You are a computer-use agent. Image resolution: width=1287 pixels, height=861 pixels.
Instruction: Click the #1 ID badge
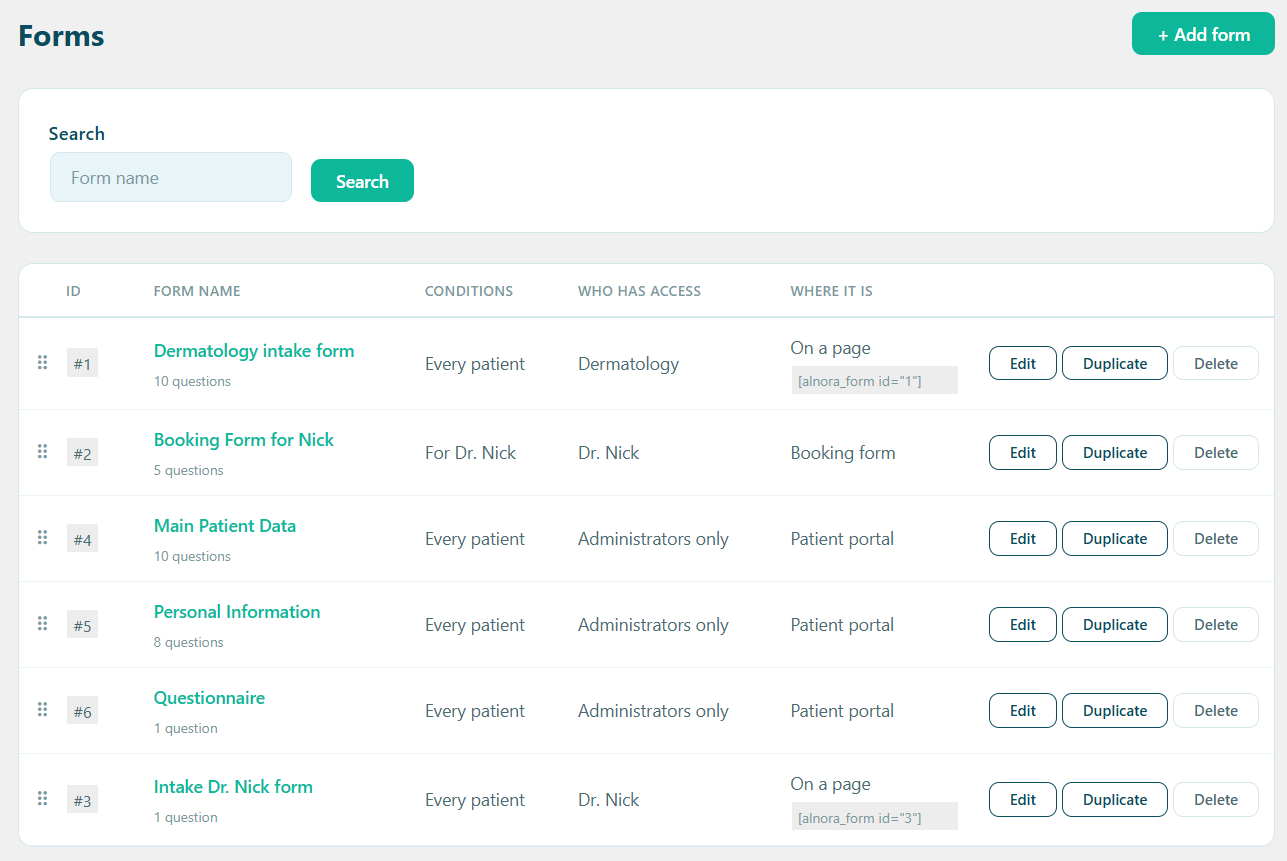pos(82,364)
